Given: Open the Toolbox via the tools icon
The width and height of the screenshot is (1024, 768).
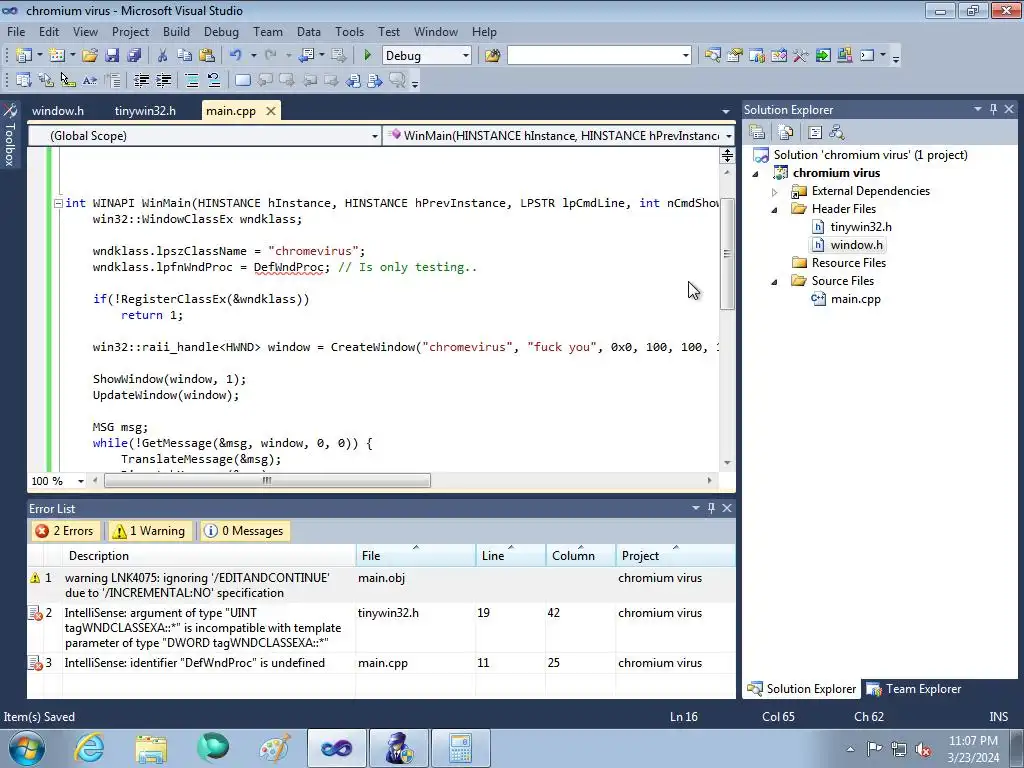Looking at the screenshot, I should click(801, 56).
